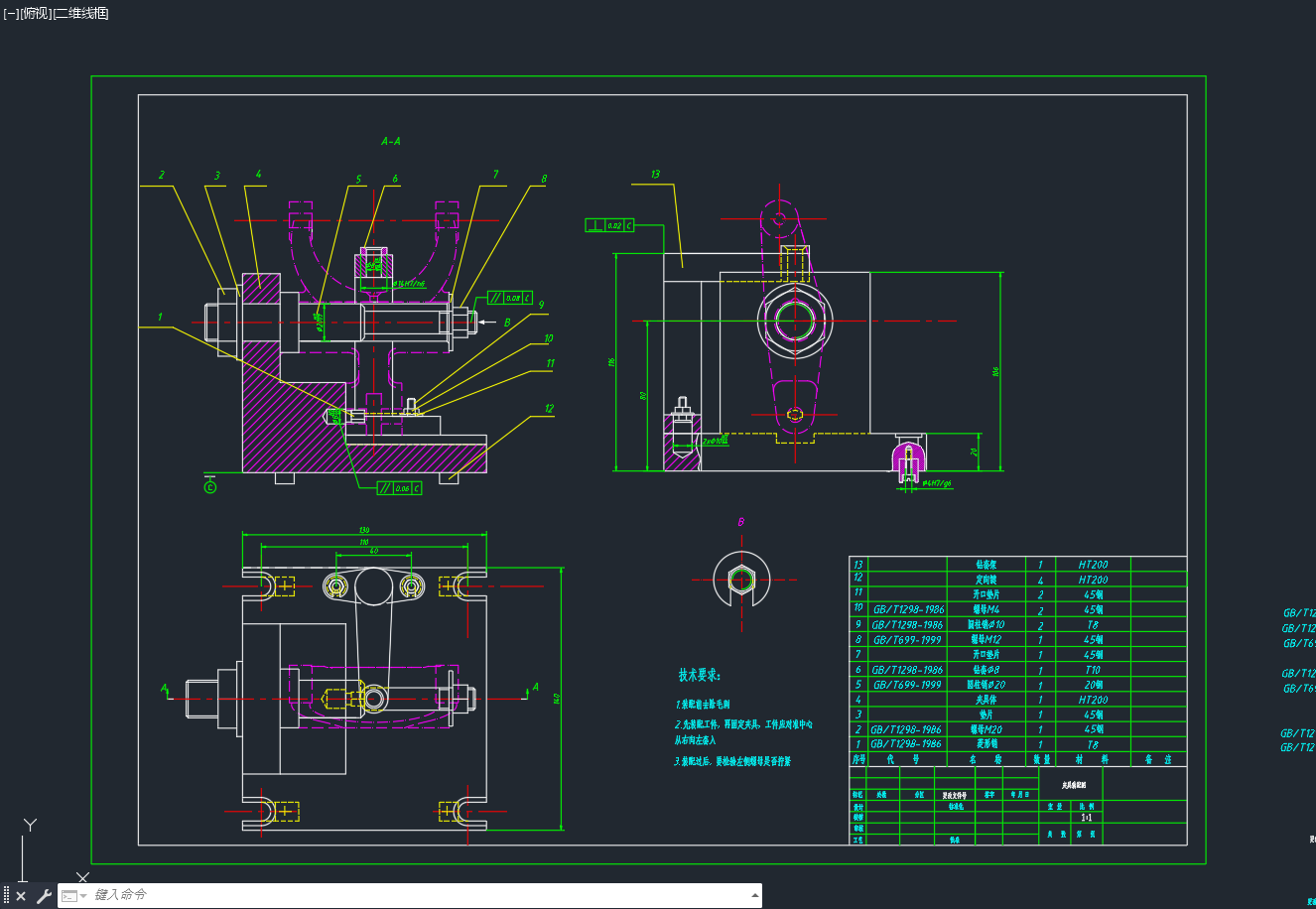Image resolution: width=1316 pixels, height=909 pixels.
Task: Select "钻套架" name in parts list
Action: 987,565
